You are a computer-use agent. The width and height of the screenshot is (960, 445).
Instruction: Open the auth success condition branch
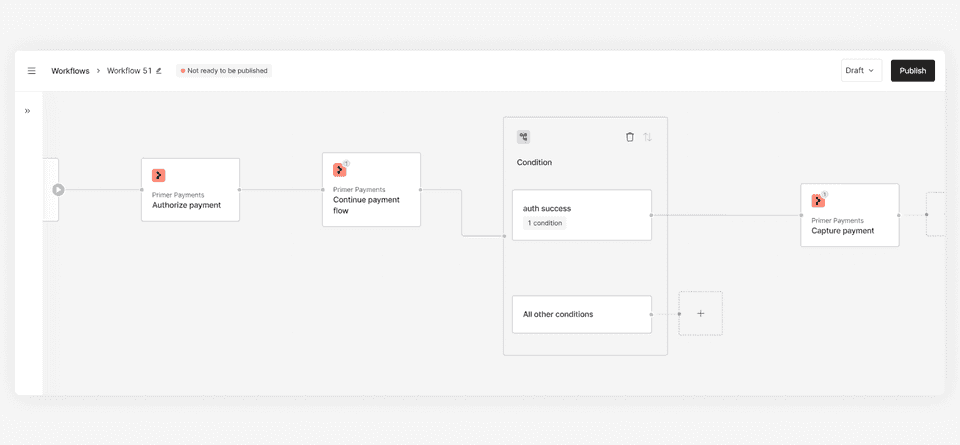(x=582, y=215)
